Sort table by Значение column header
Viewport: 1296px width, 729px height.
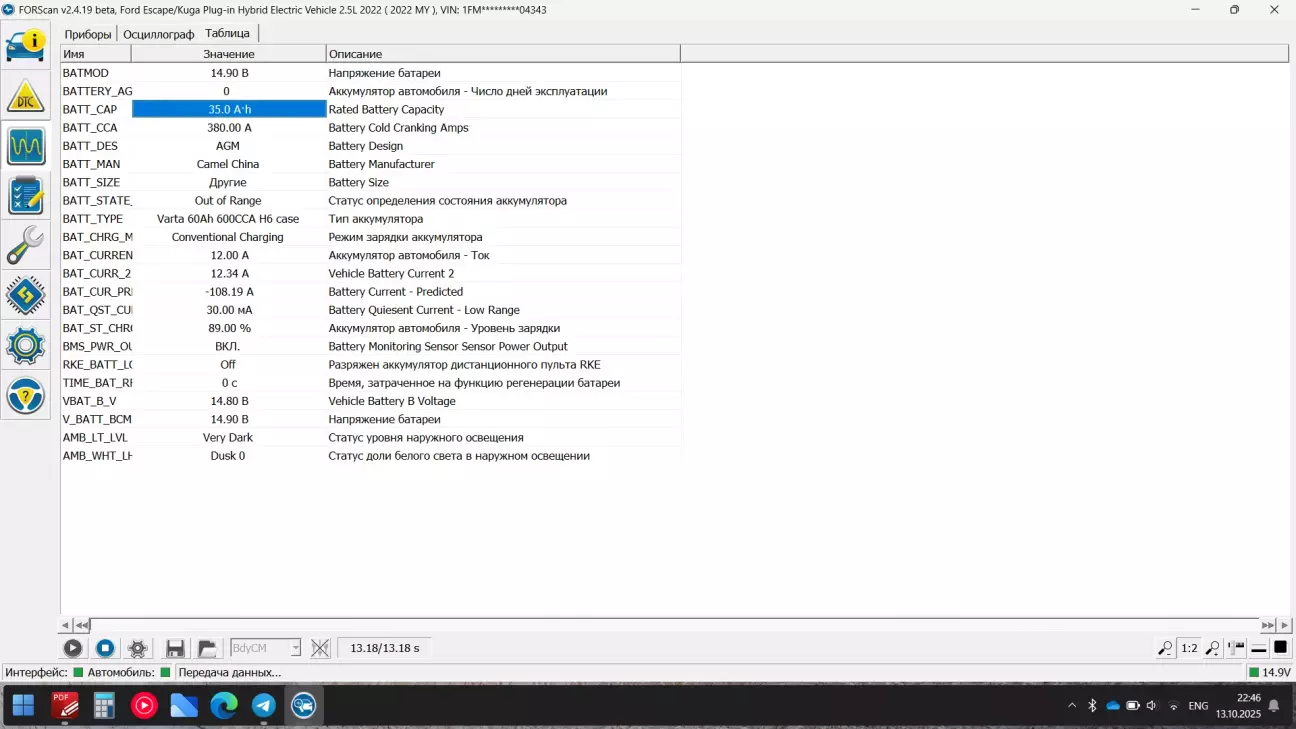pos(228,54)
